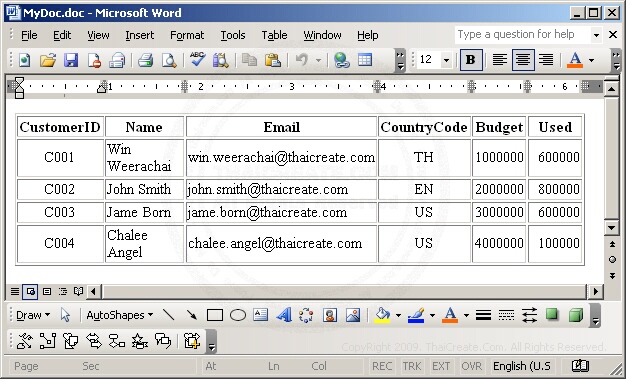Toggle Center paragraph alignment
The height and width of the screenshot is (379, 626).
523,60
